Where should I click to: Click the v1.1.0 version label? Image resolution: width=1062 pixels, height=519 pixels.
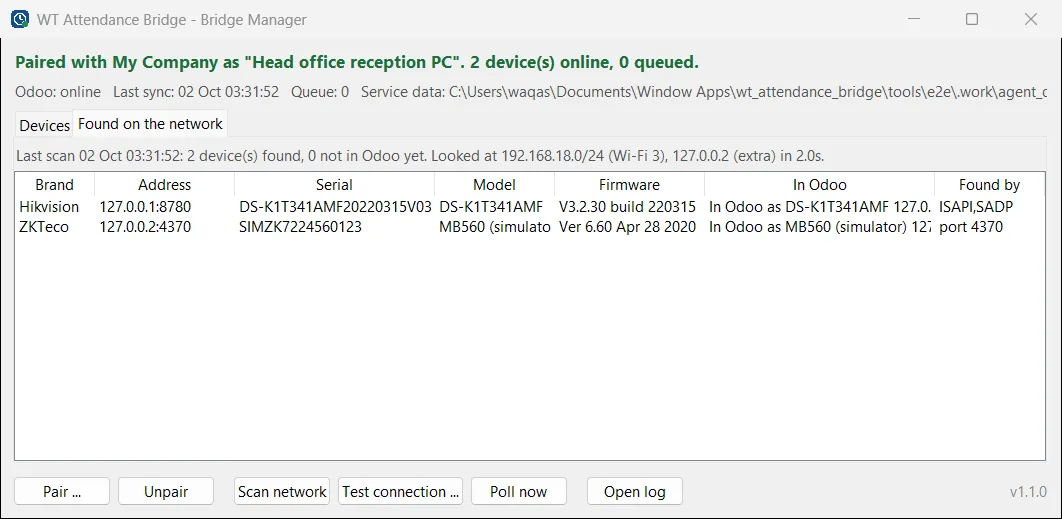(x=1028, y=492)
